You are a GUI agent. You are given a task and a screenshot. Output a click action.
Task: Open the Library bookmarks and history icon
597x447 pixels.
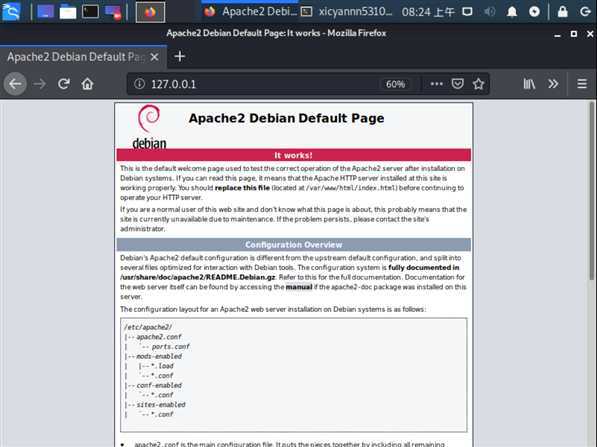529,84
